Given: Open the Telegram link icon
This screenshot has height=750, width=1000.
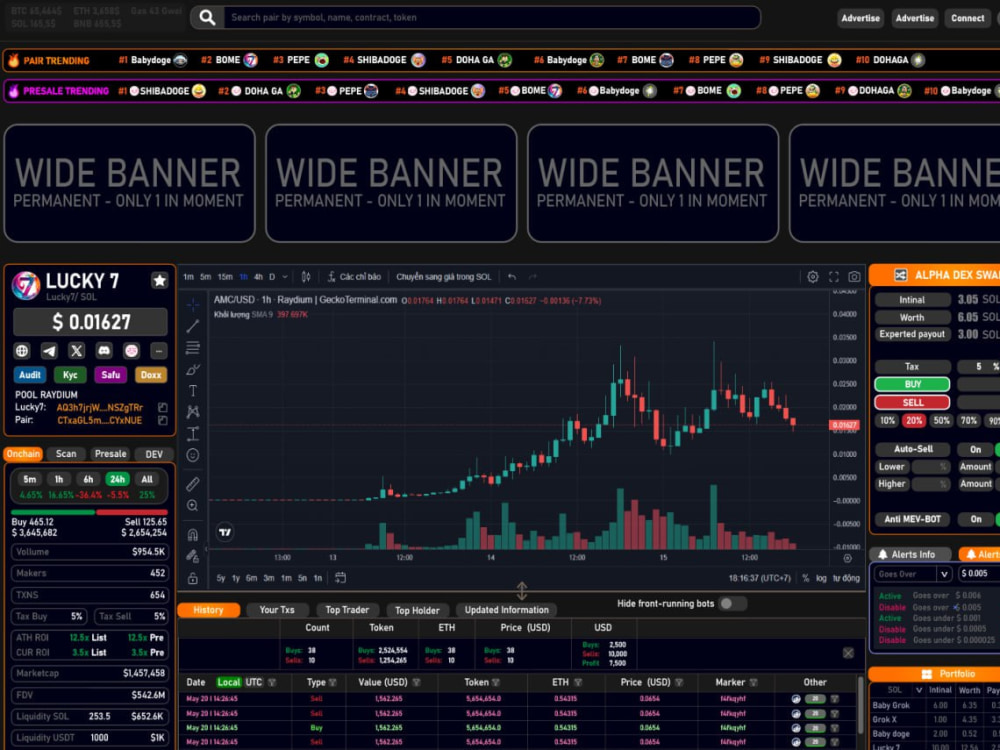Looking at the screenshot, I should coord(49,350).
